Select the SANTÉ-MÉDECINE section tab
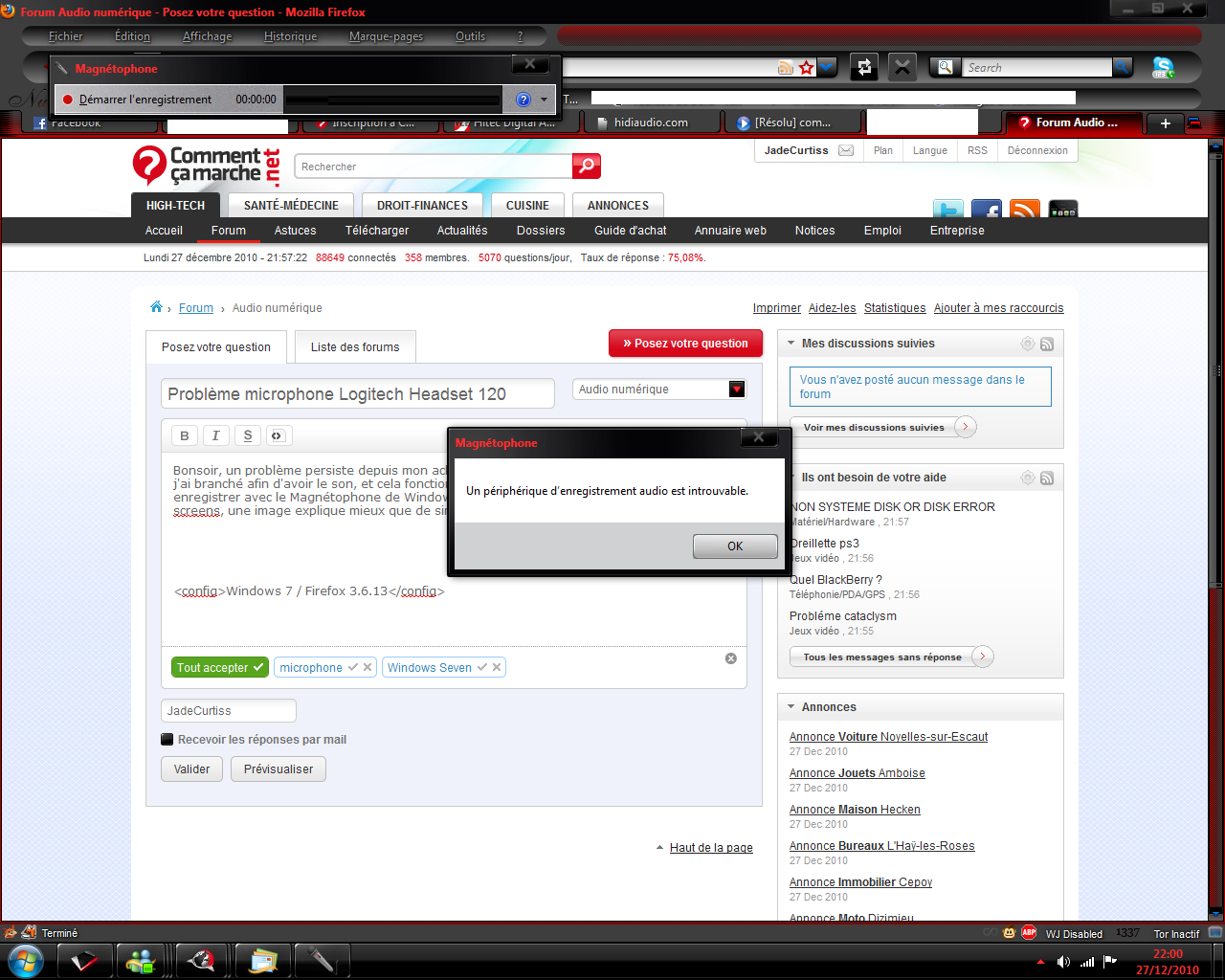This screenshot has width=1225, height=980. click(291, 205)
